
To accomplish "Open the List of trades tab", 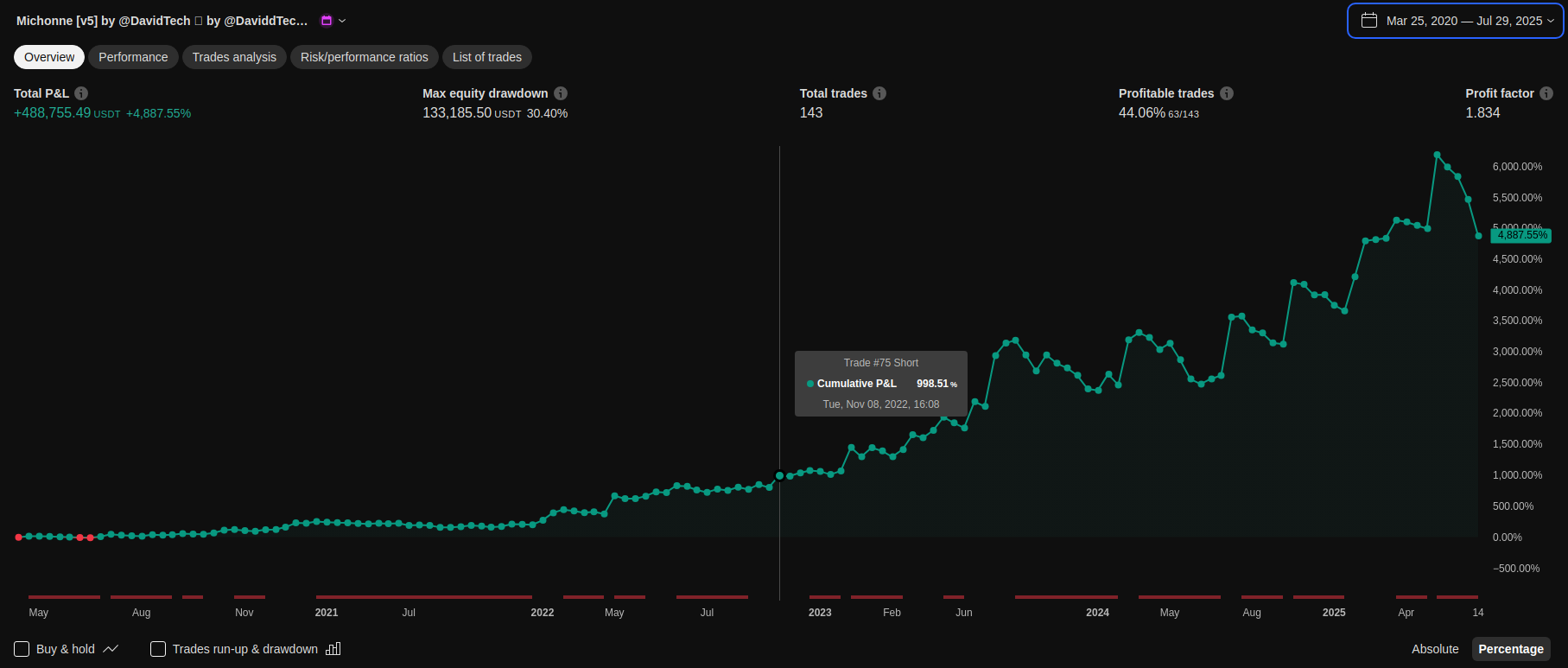I will coord(486,57).
